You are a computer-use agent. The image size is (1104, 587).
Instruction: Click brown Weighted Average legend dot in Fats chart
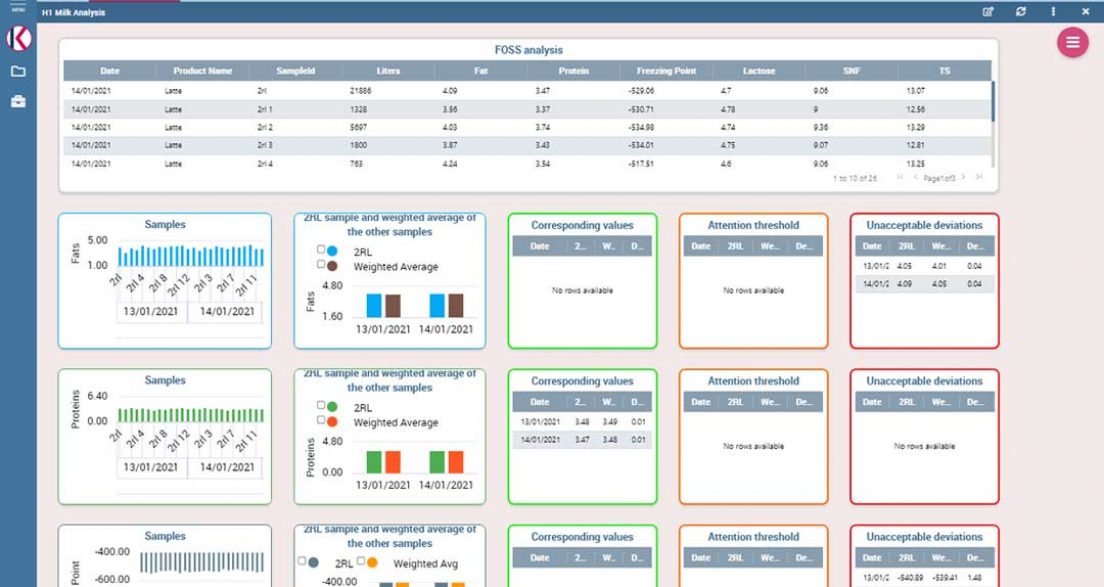(332, 266)
